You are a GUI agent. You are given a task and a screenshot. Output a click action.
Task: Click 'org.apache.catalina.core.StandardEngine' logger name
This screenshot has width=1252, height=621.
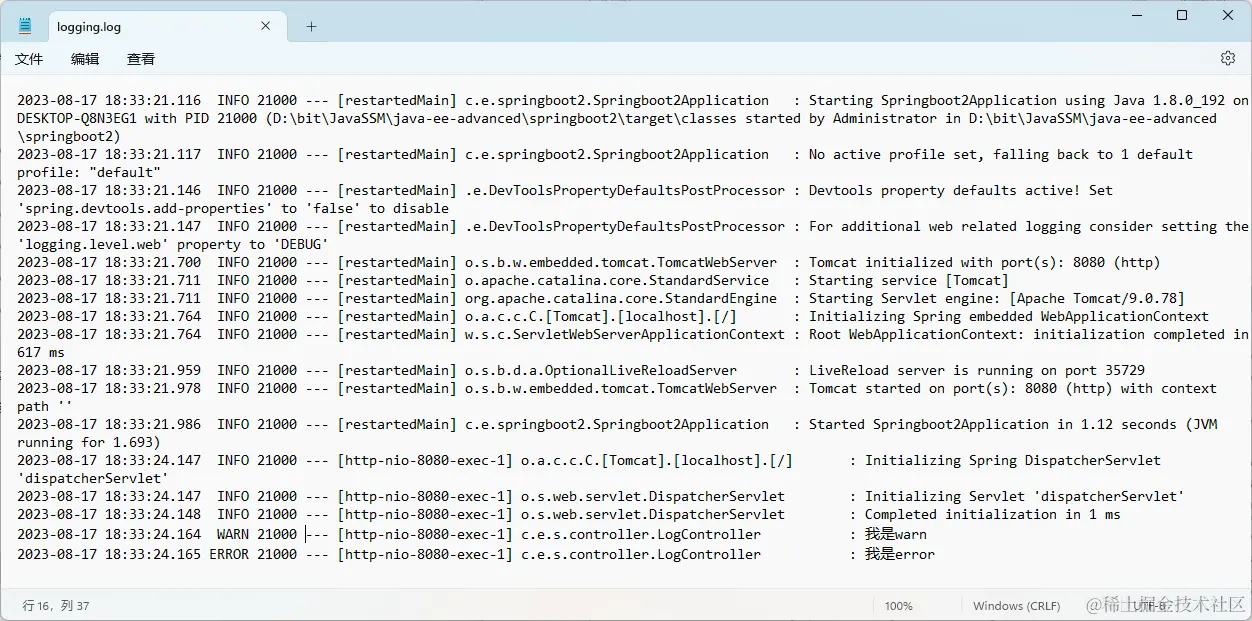point(621,298)
